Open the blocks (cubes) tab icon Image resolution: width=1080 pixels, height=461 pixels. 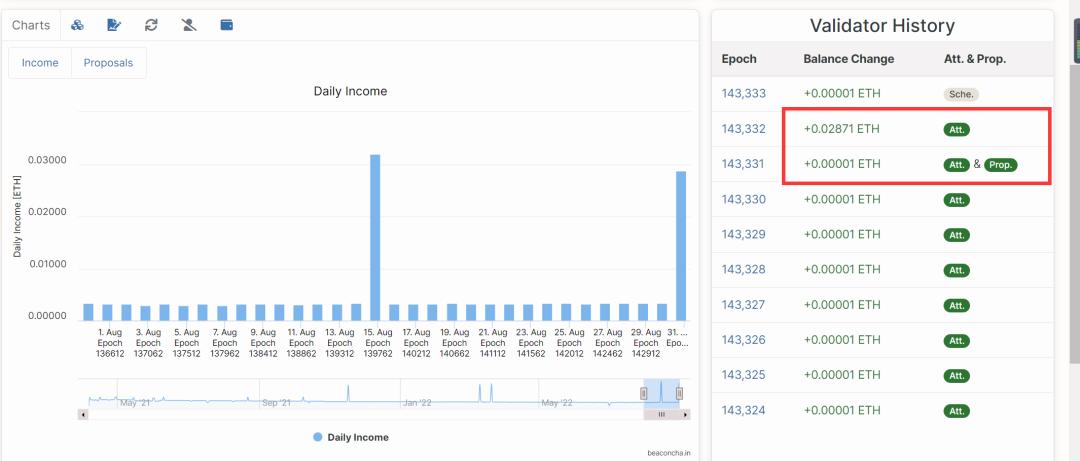(78, 25)
